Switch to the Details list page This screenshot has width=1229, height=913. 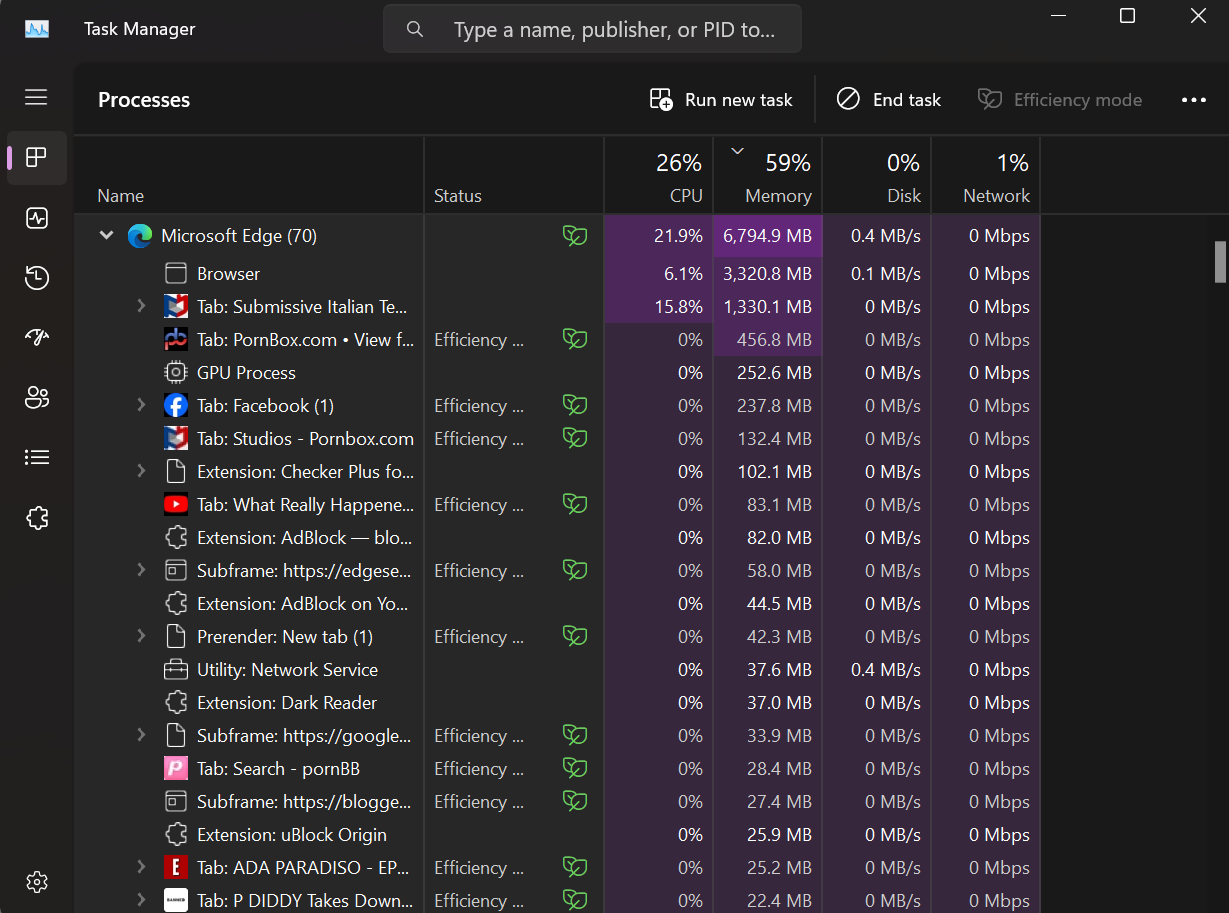[37, 457]
